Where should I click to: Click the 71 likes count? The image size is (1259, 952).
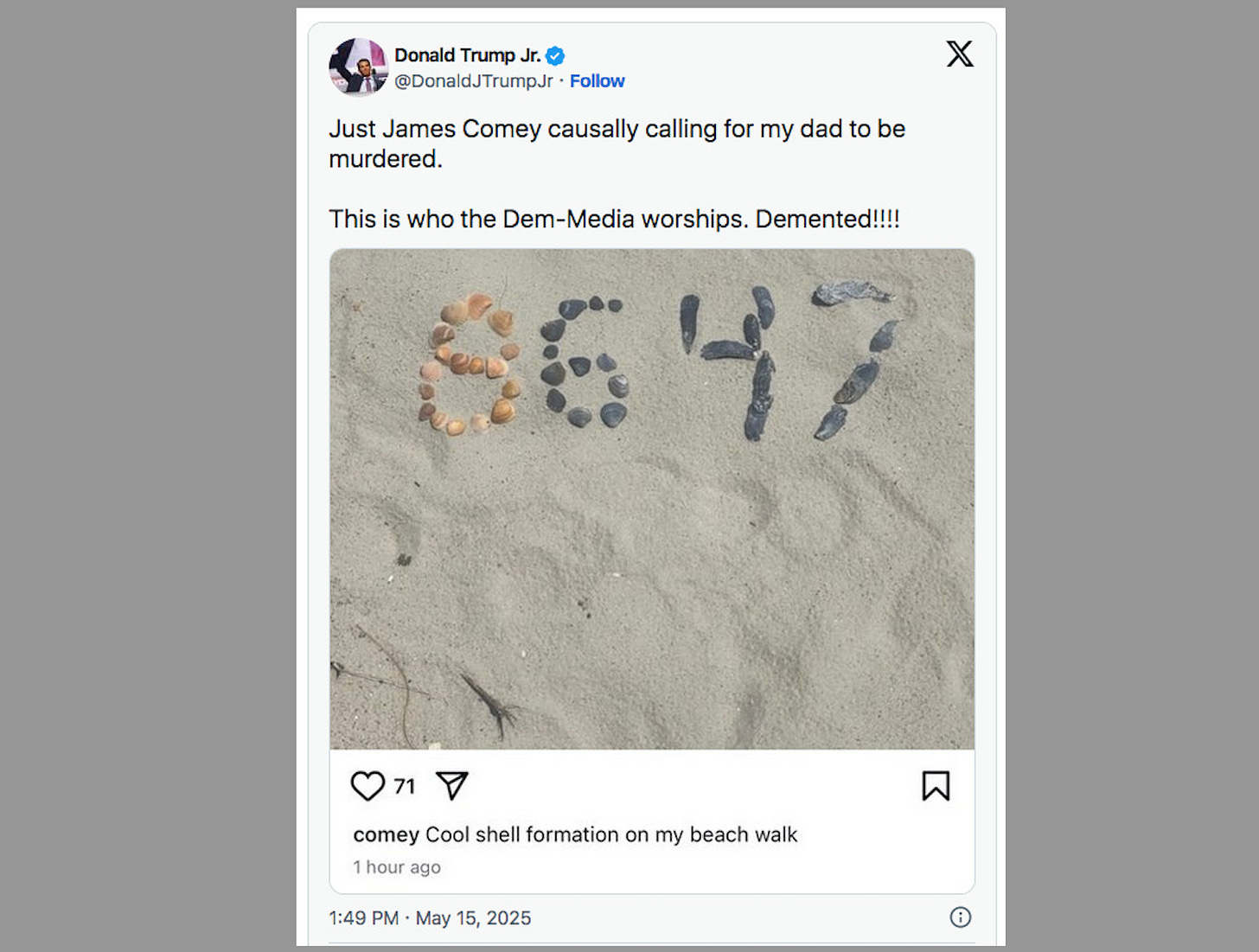(x=404, y=786)
